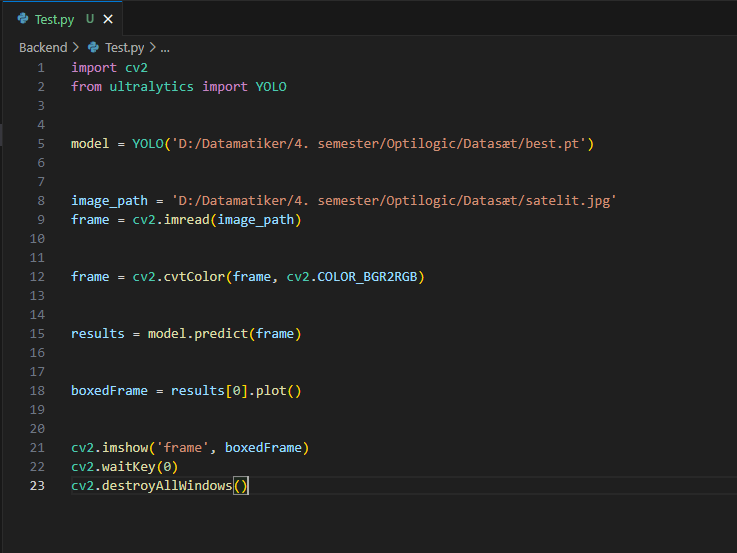This screenshot has height=553, width=737.
Task: Click the 'ultralytics' module name
Action: pos(151,87)
